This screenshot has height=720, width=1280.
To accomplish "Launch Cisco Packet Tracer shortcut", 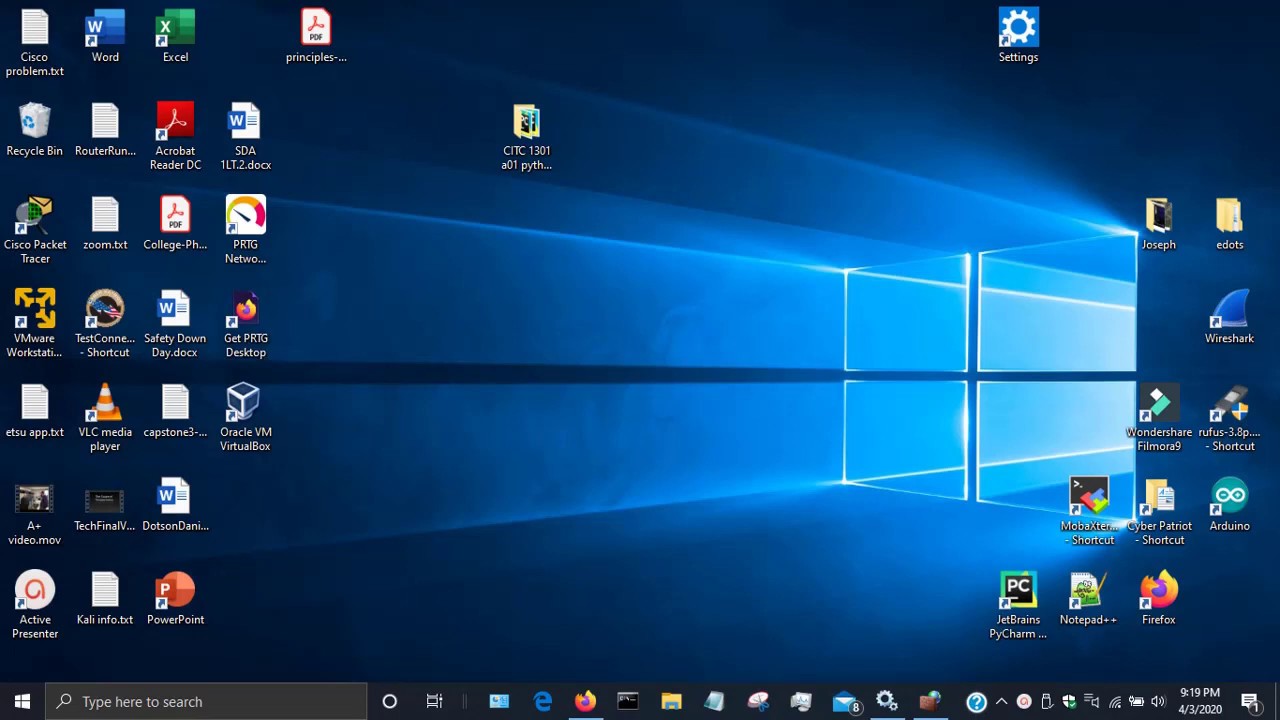I will pos(35,231).
